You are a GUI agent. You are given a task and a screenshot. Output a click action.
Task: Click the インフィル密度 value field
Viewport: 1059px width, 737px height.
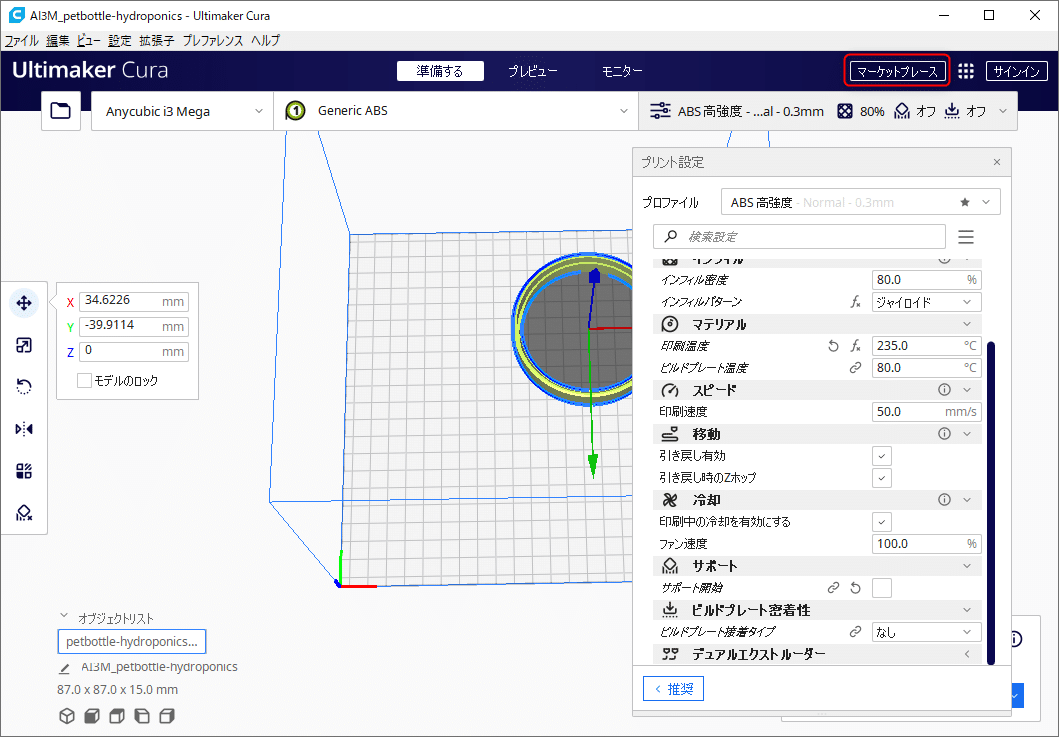pyautogui.click(x=927, y=280)
